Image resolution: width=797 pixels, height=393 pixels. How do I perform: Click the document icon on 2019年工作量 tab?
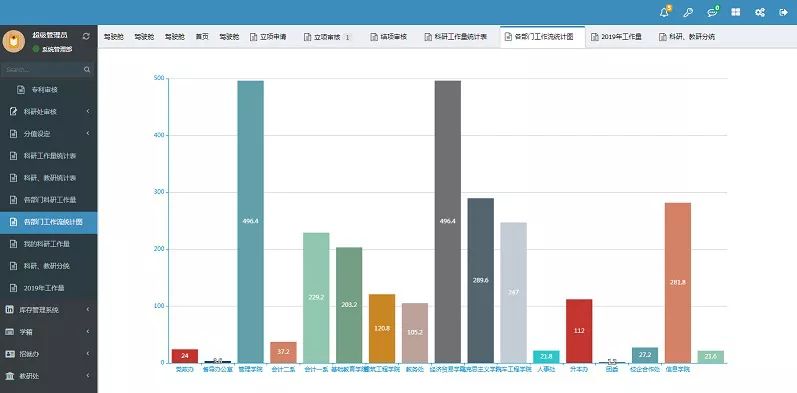(594, 37)
